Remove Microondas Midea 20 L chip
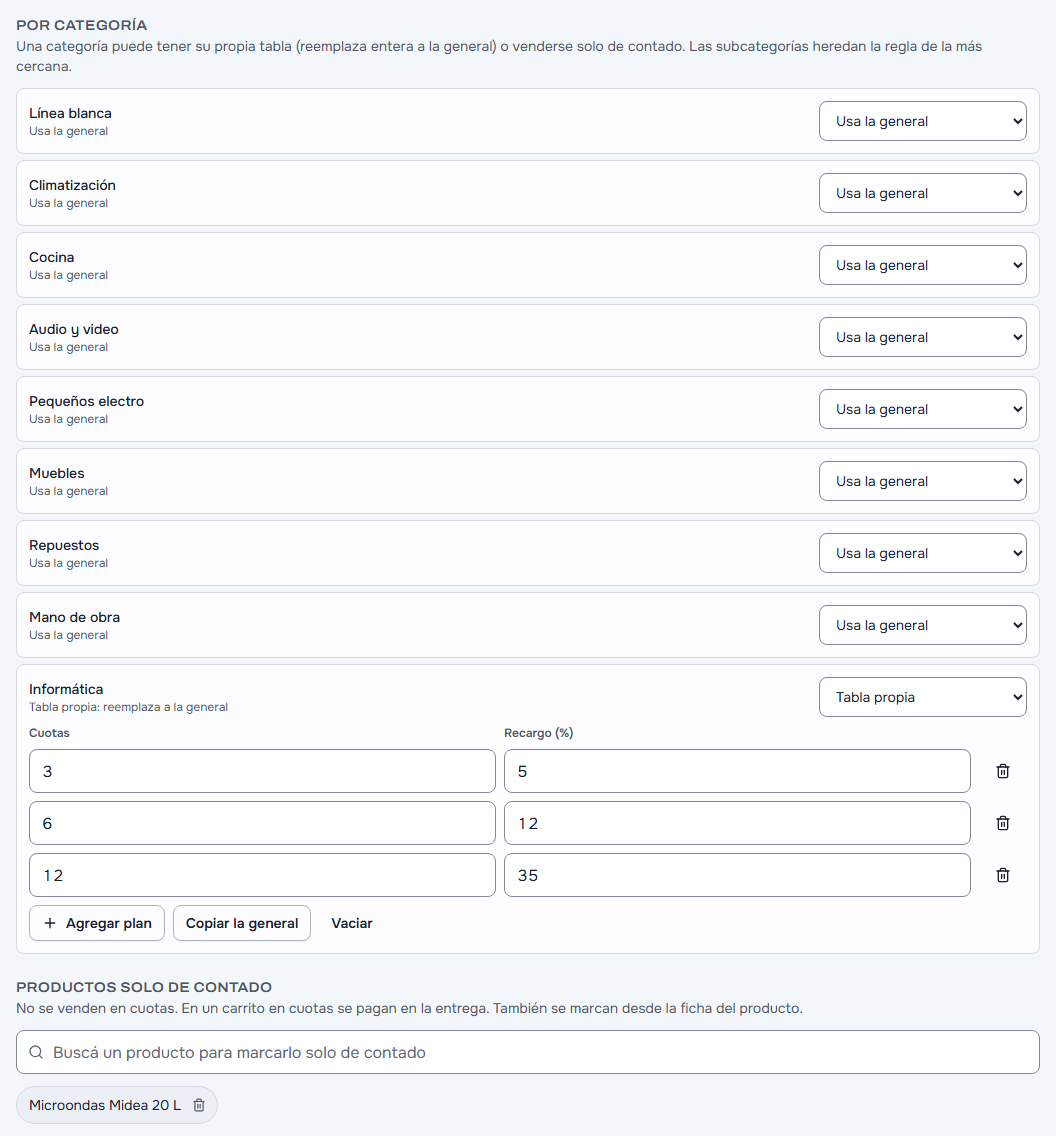This screenshot has height=1136, width=1056. (x=198, y=1105)
